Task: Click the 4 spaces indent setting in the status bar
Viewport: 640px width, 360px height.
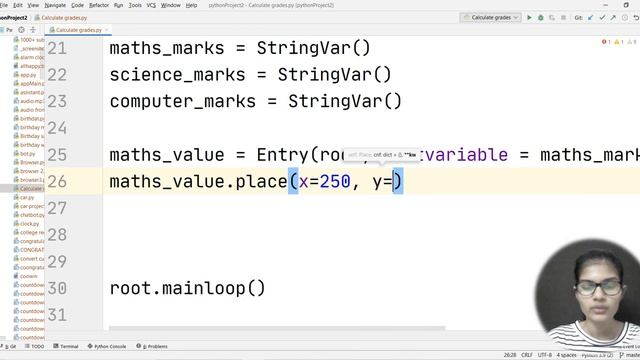Action: click(567, 355)
